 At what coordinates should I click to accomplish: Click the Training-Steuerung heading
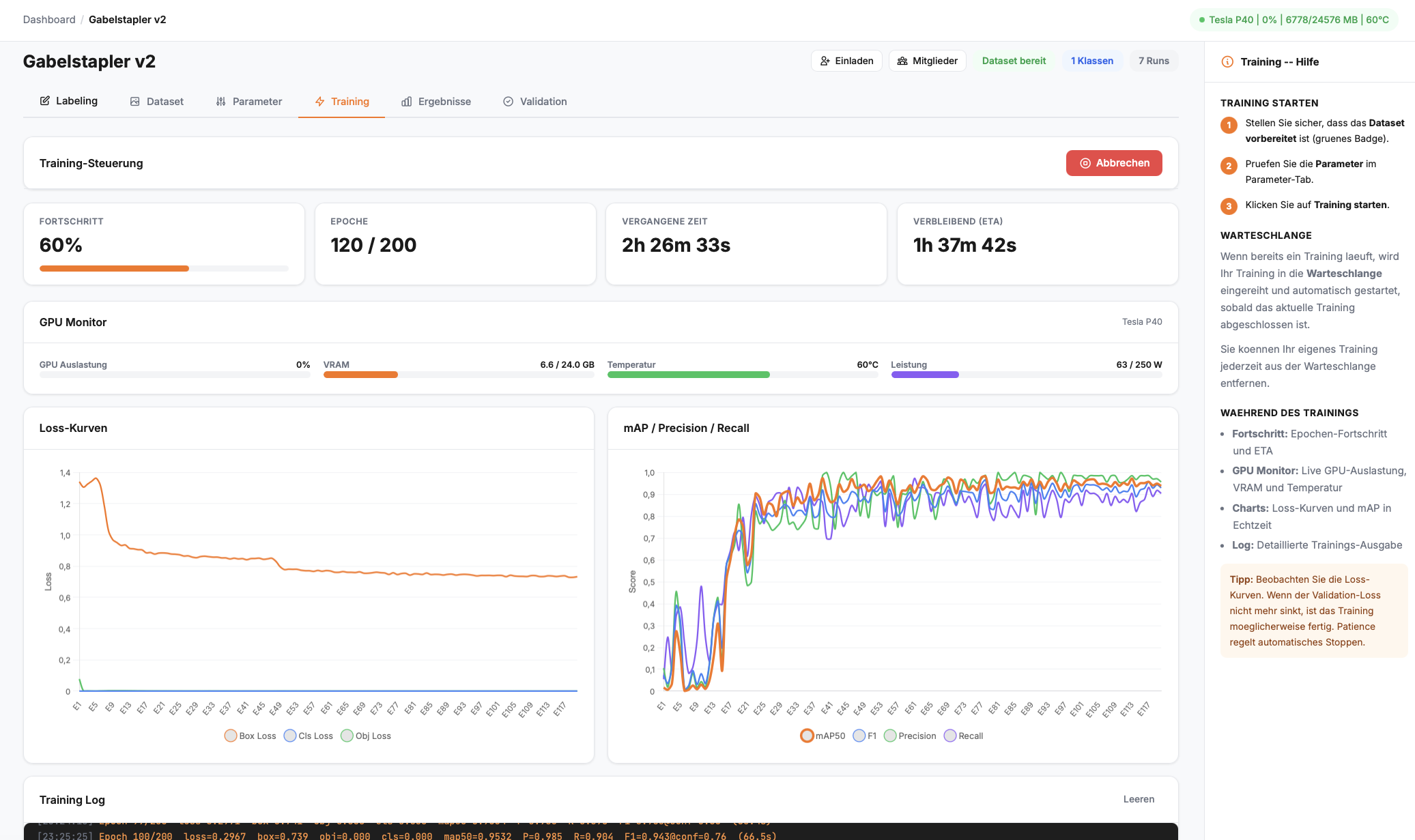[x=91, y=163]
